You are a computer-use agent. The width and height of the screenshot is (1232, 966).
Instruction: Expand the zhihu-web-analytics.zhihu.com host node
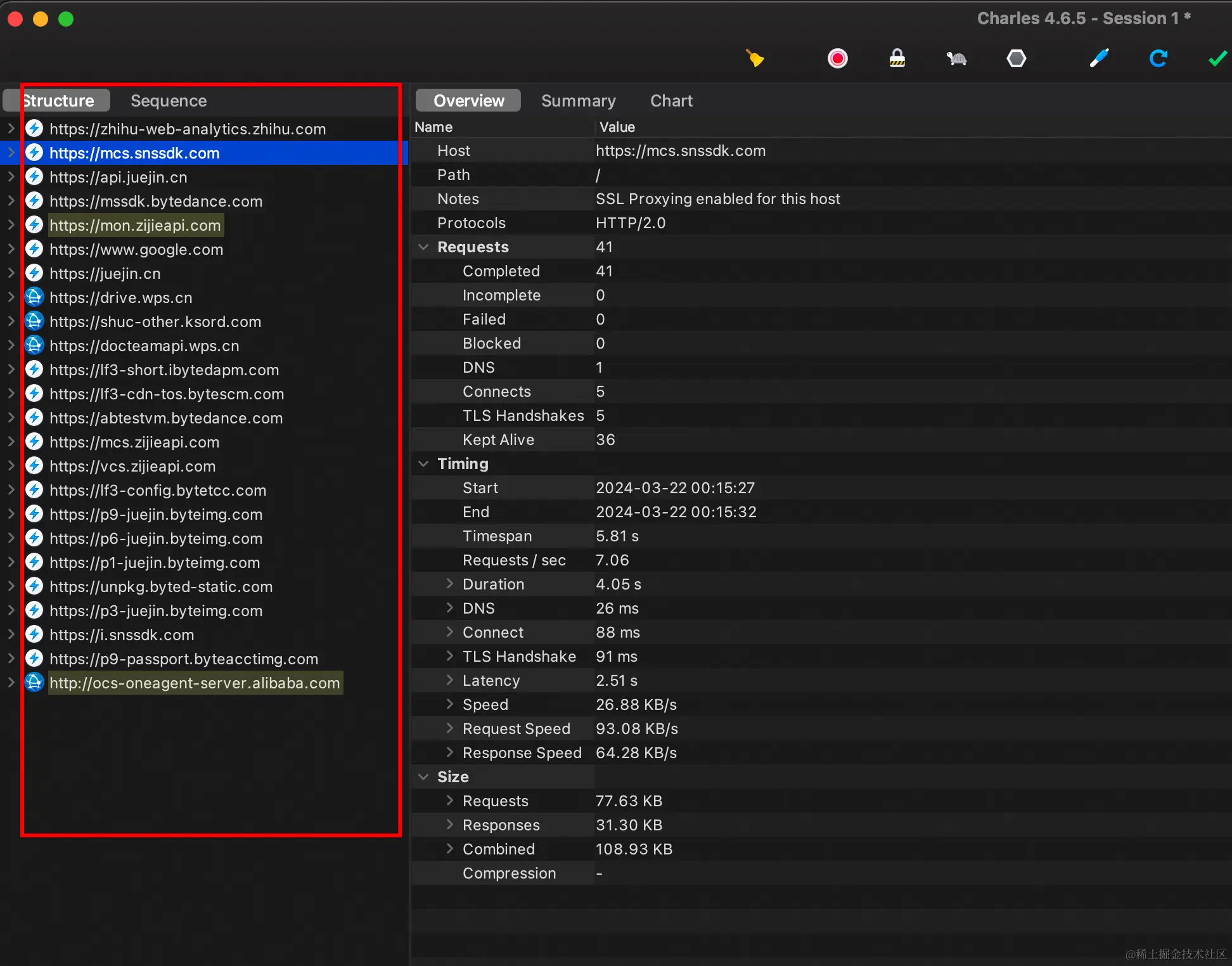coord(11,129)
